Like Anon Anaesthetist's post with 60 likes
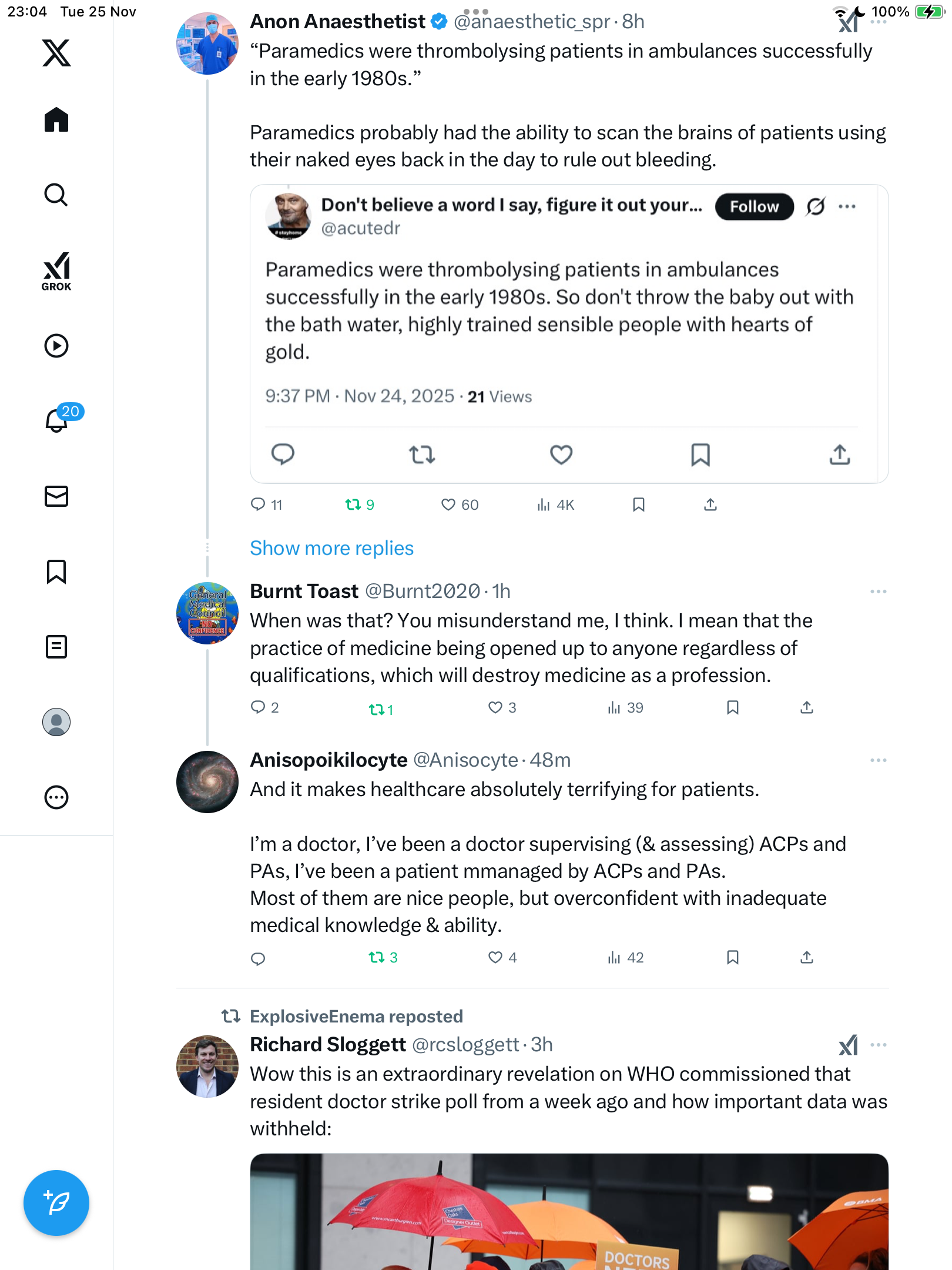The image size is (952, 1270). click(x=448, y=505)
